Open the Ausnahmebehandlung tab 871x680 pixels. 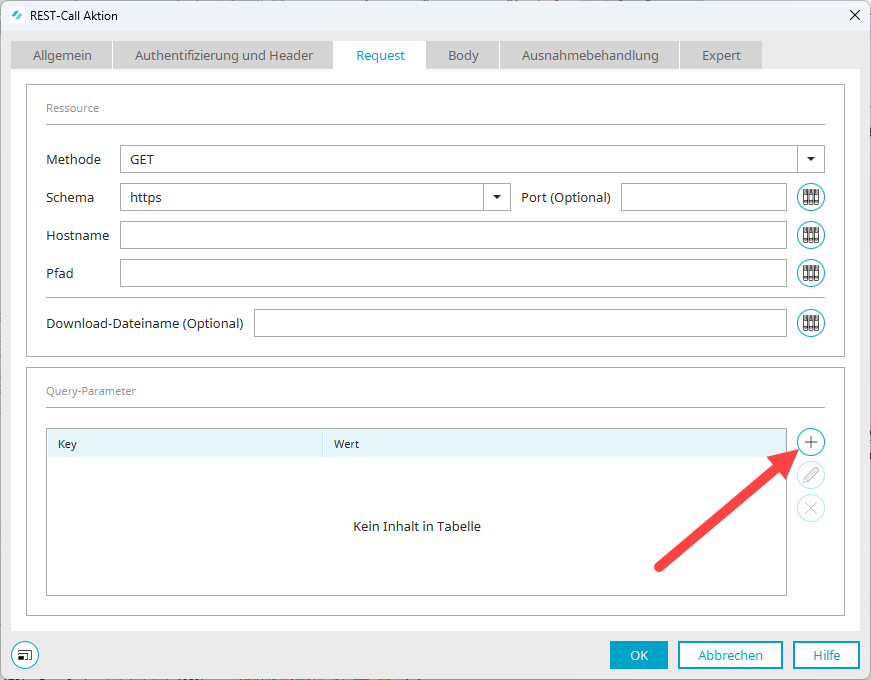click(590, 55)
